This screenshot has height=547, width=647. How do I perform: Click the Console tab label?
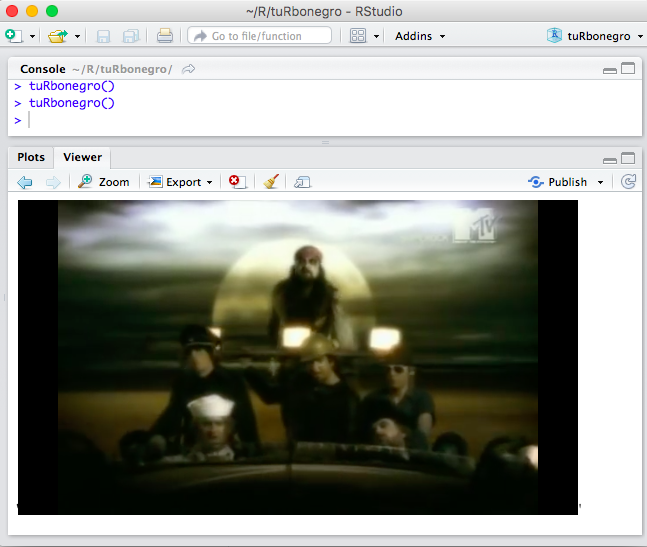point(43,69)
